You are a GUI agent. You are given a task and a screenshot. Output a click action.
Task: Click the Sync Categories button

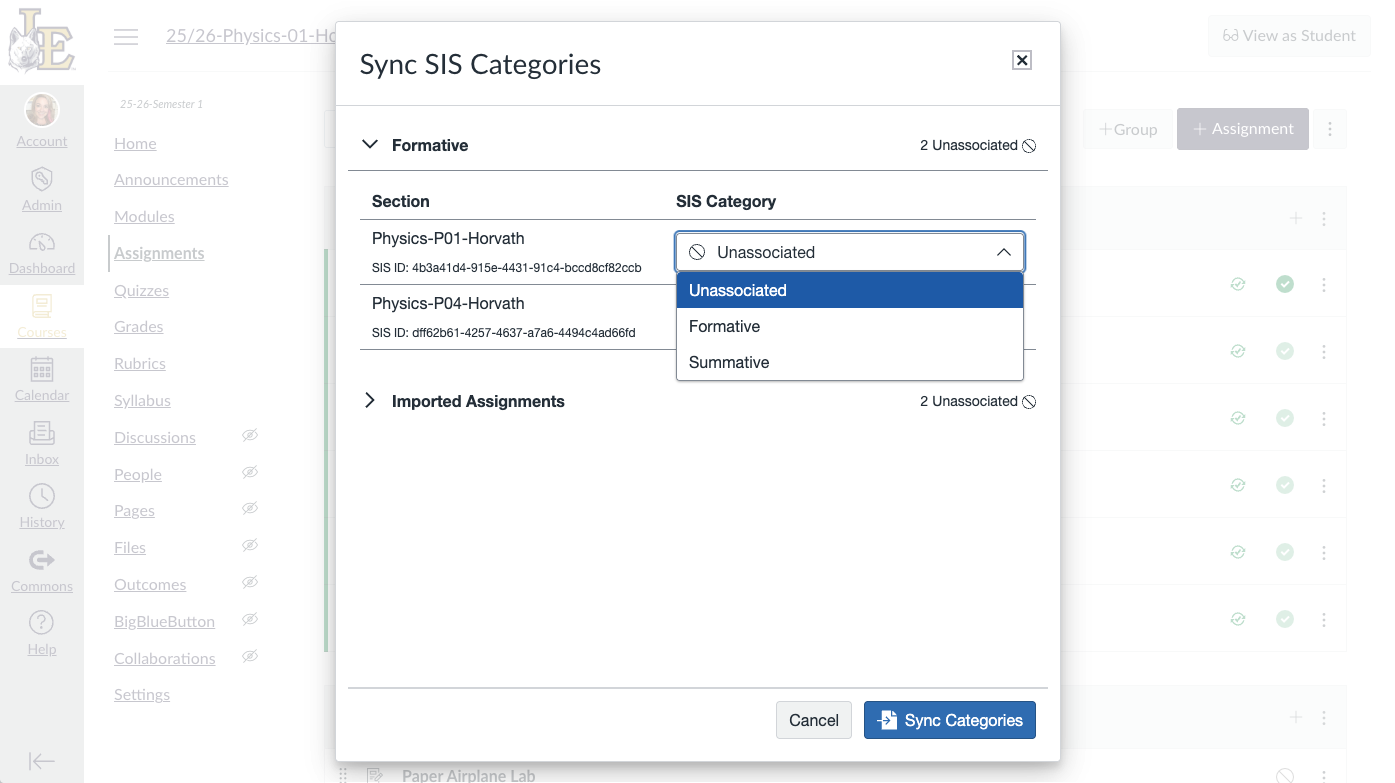[x=950, y=720]
